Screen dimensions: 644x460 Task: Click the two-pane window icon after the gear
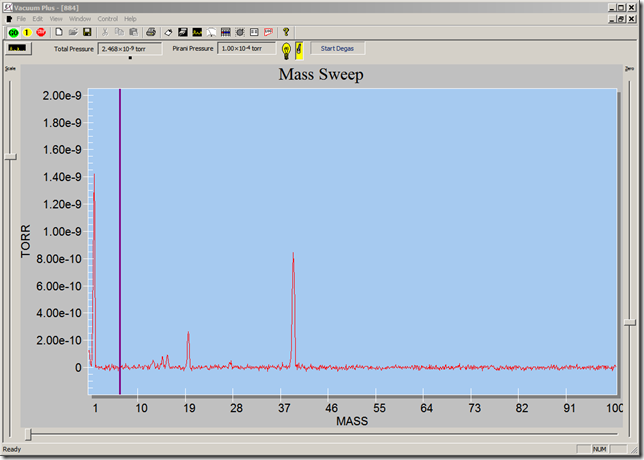[254, 32]
